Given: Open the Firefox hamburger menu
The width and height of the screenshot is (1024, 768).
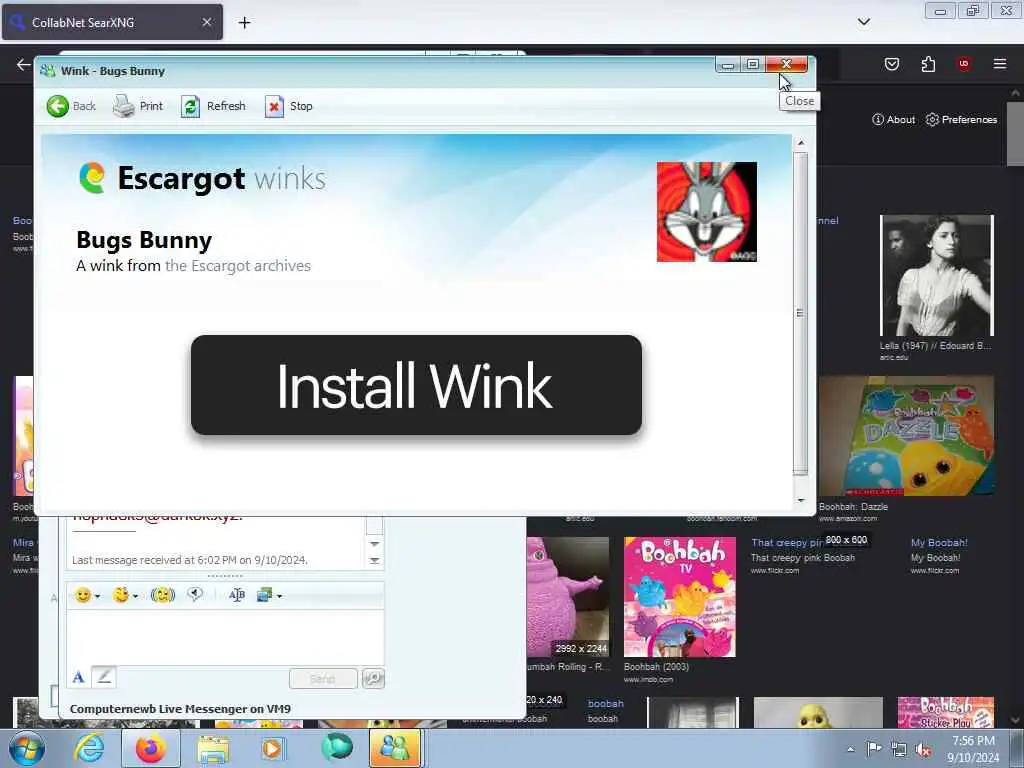Looking at the screenshot, I should click(1000, 64).
